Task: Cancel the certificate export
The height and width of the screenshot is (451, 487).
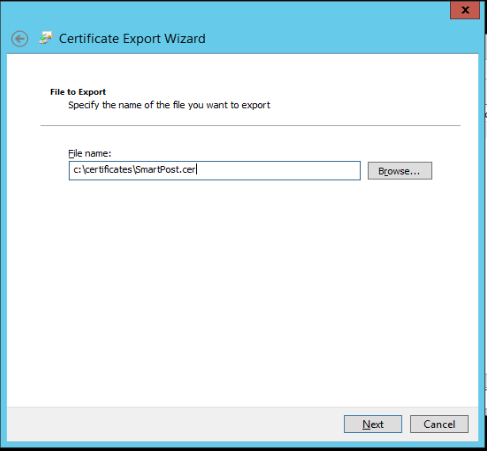Action: tap(439, 424)
